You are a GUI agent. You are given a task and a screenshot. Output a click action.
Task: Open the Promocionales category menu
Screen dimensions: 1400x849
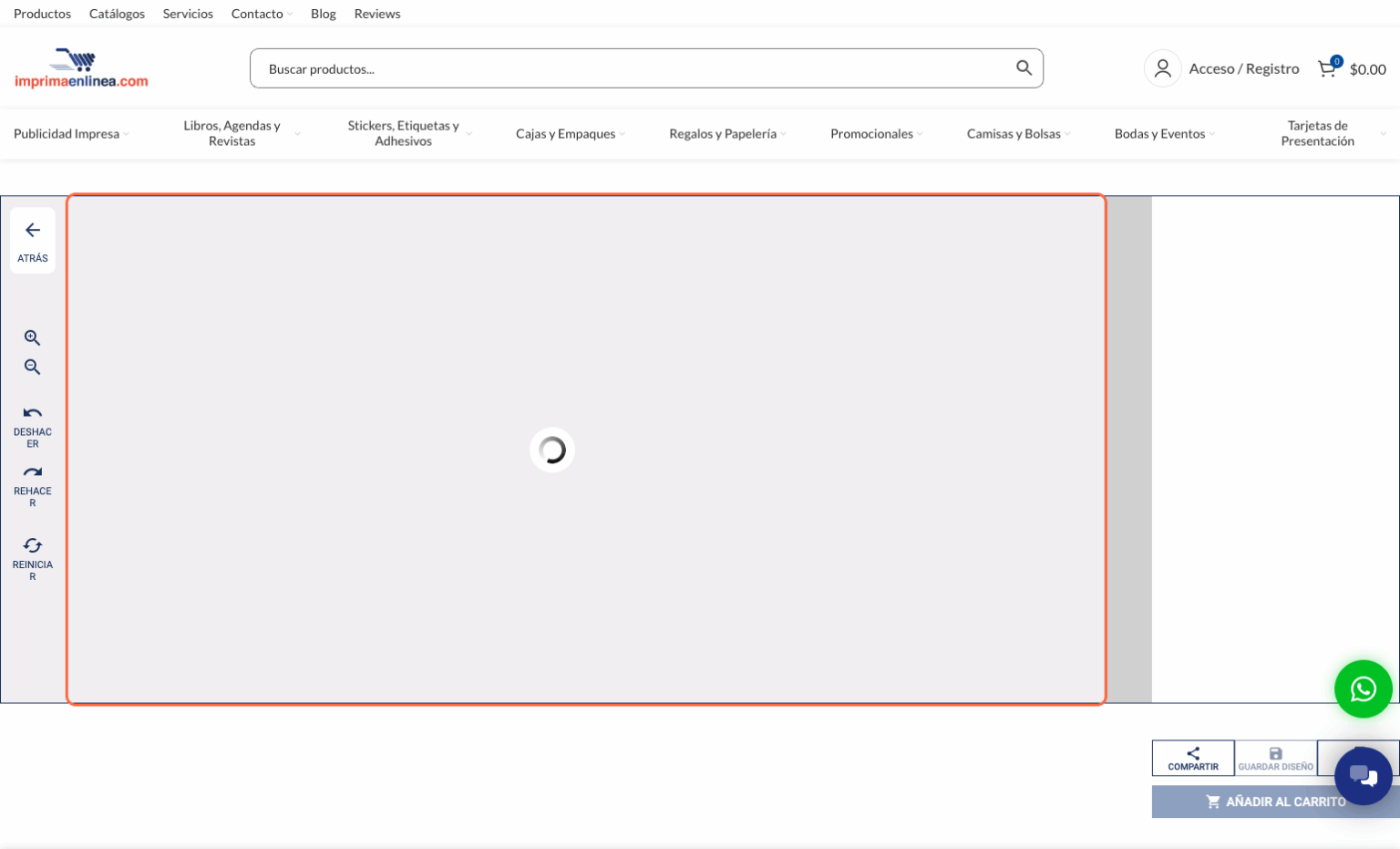[x=876, y=134]
